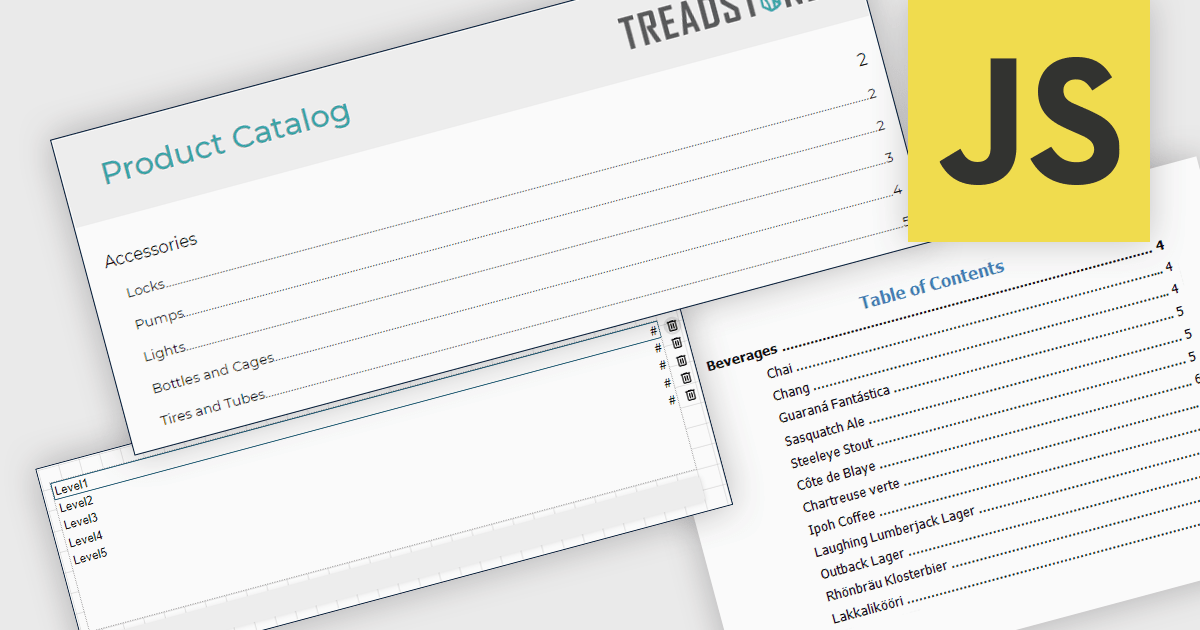The width and height of the screenshot is (1200, 630).
Task: Open the Lights catalog entry
Action: tap(165, 353)
